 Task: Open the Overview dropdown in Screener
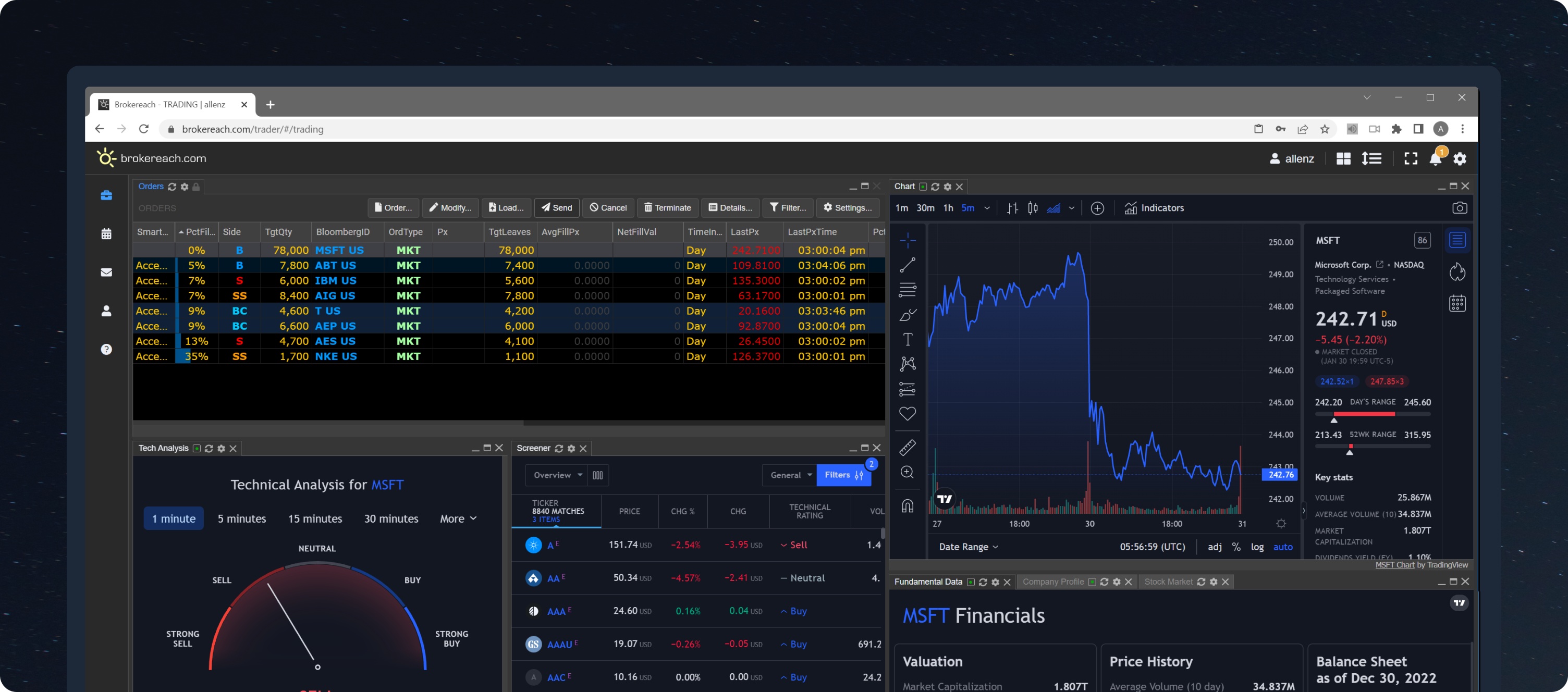pos(557,475)
